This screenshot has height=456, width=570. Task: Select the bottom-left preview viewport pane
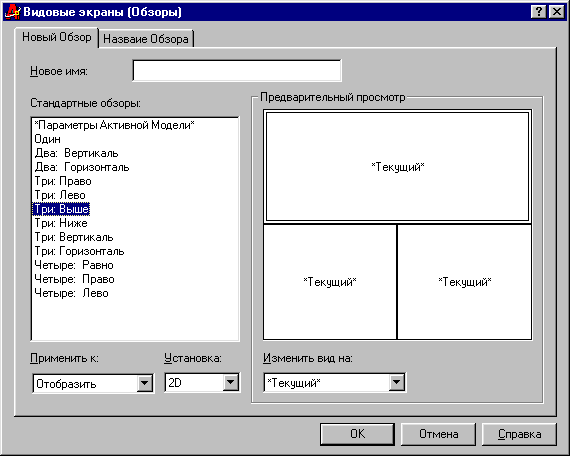point(330,282)
